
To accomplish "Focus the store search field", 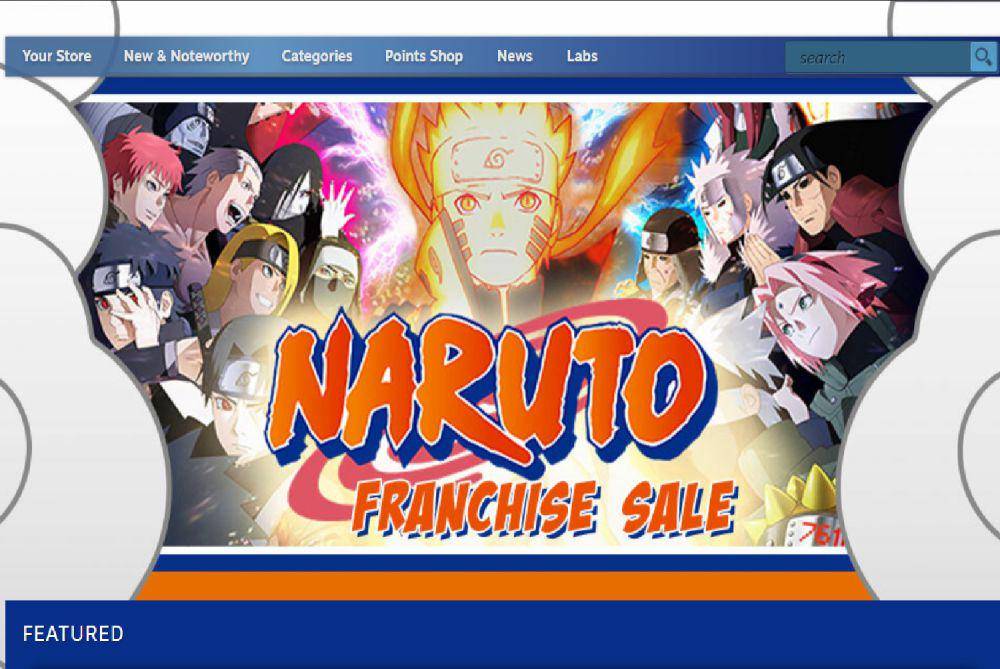I will (878, 57).
